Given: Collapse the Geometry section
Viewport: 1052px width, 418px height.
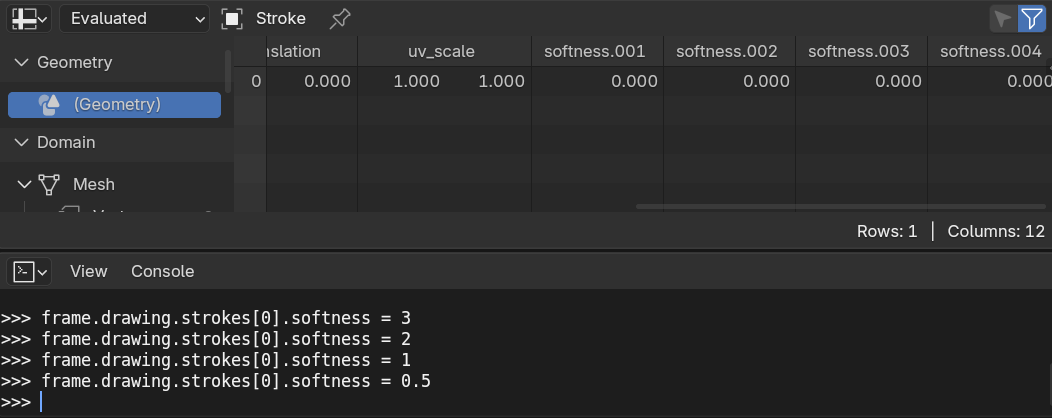Looking at the screenshot, I should coord(21,62).
